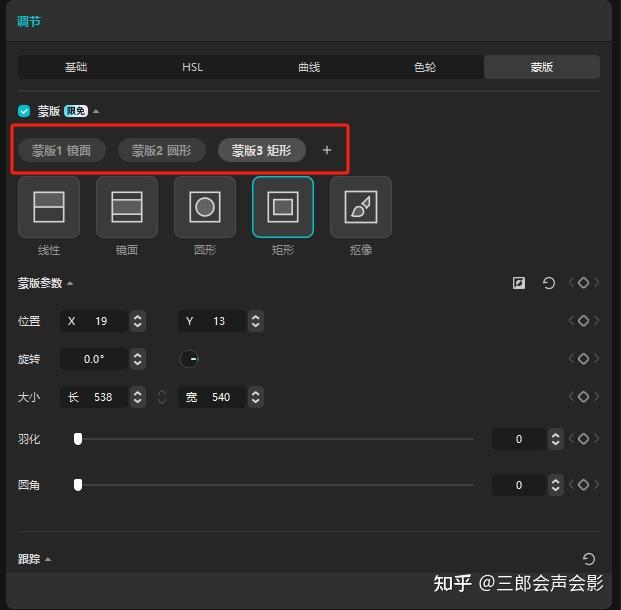Image resolution: width=621 pixels, height=610 pixels.
Task: Uncheck the 蒙版 enable checkbox
Action: coord(24,111)
